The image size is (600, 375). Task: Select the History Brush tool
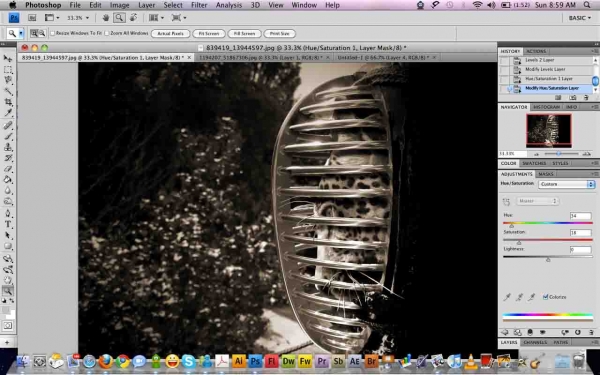coord(8,158)
